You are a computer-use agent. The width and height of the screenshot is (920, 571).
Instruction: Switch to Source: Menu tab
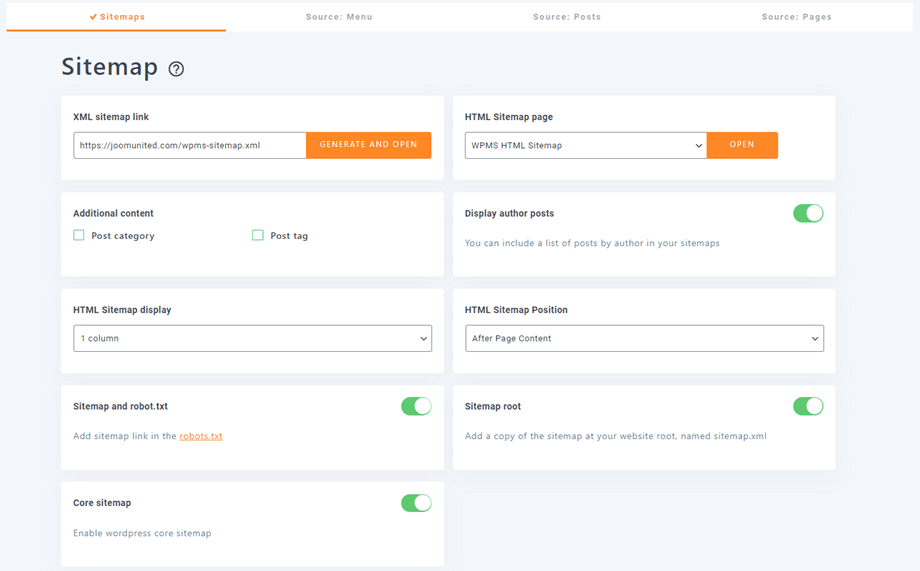[339, 17]
